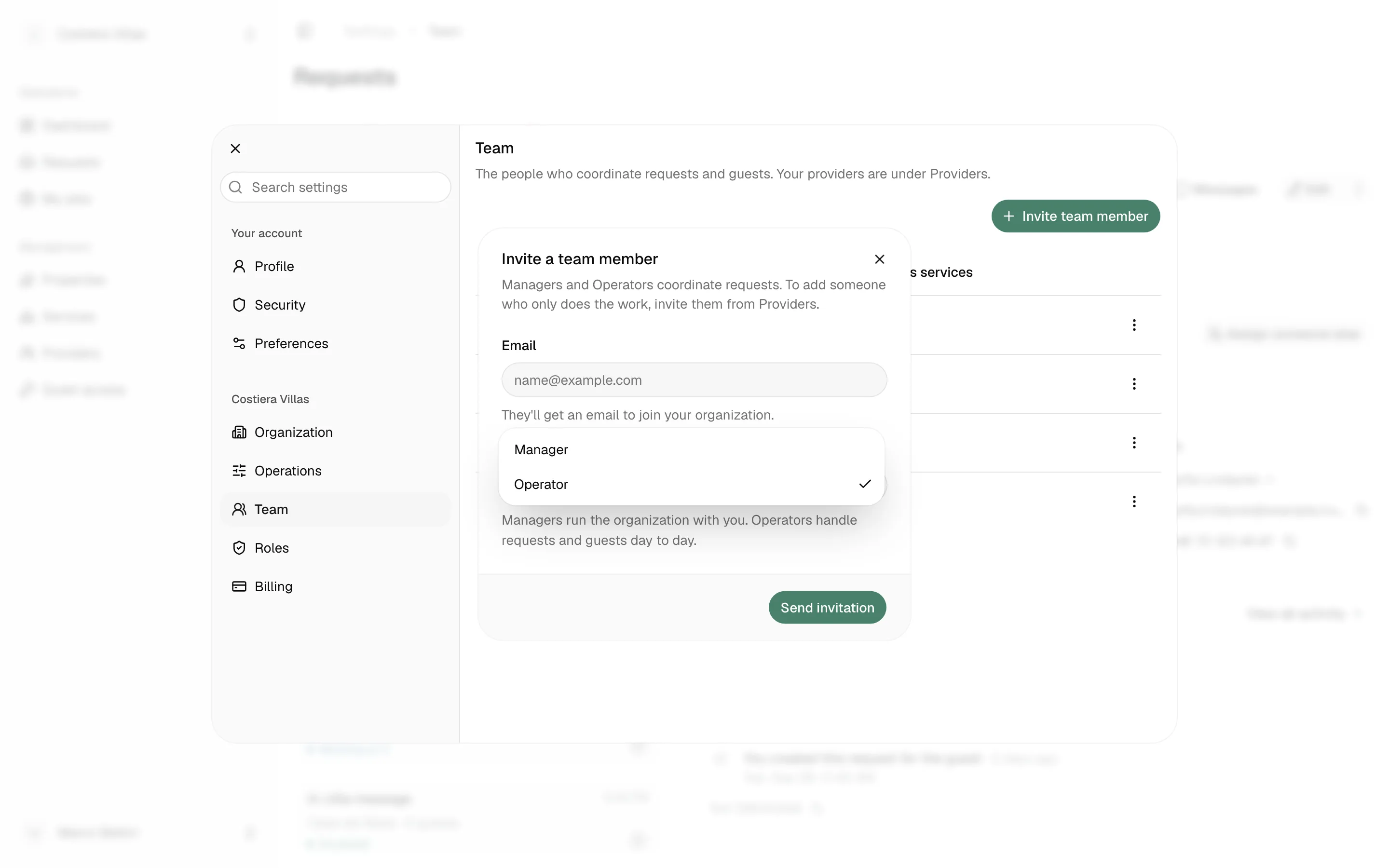Open fourth team row's three-dot menu

(1133, 502)
